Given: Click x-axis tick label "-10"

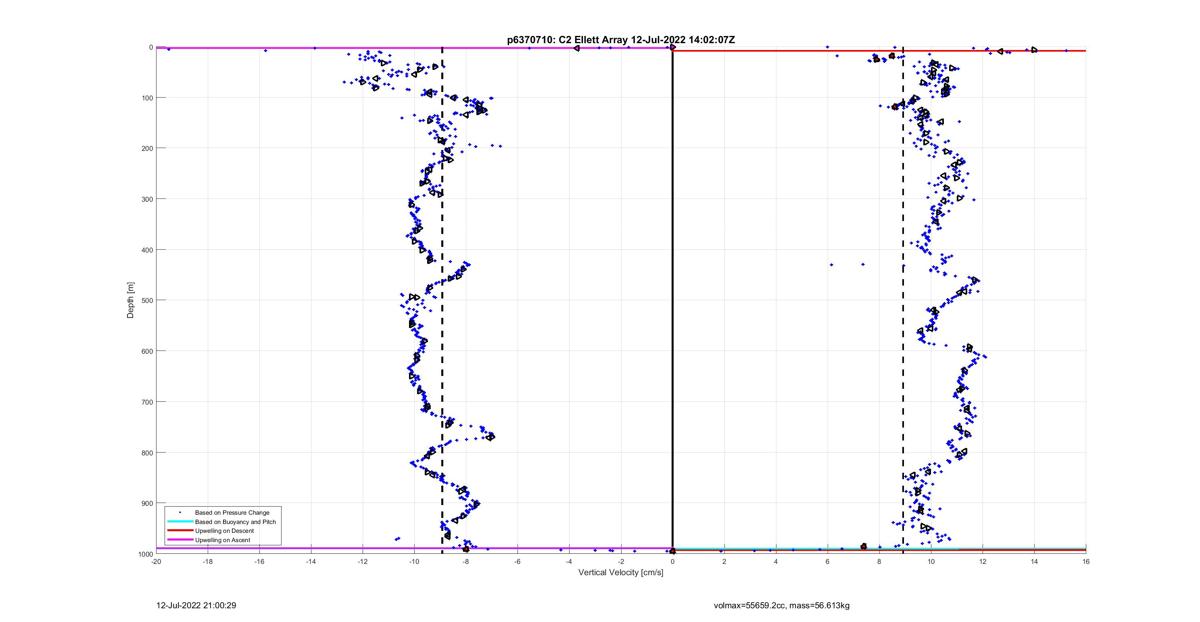Looking at the screenshot, I should tap(414, 562).
